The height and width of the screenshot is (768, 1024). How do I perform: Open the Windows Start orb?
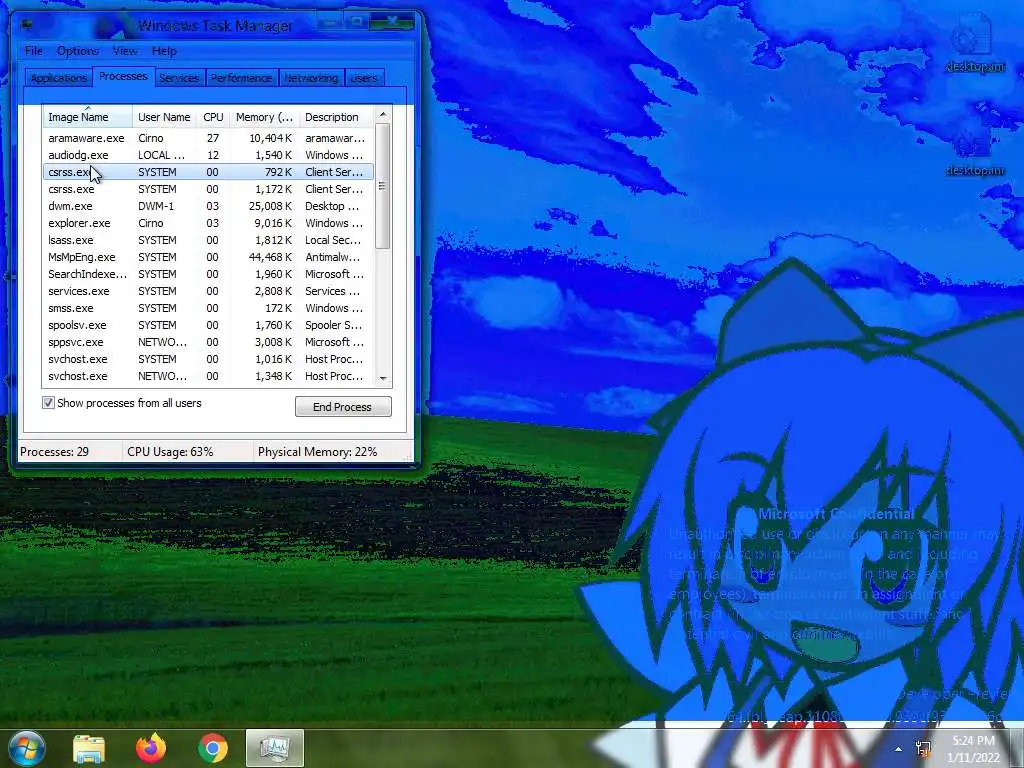(27, 748)
